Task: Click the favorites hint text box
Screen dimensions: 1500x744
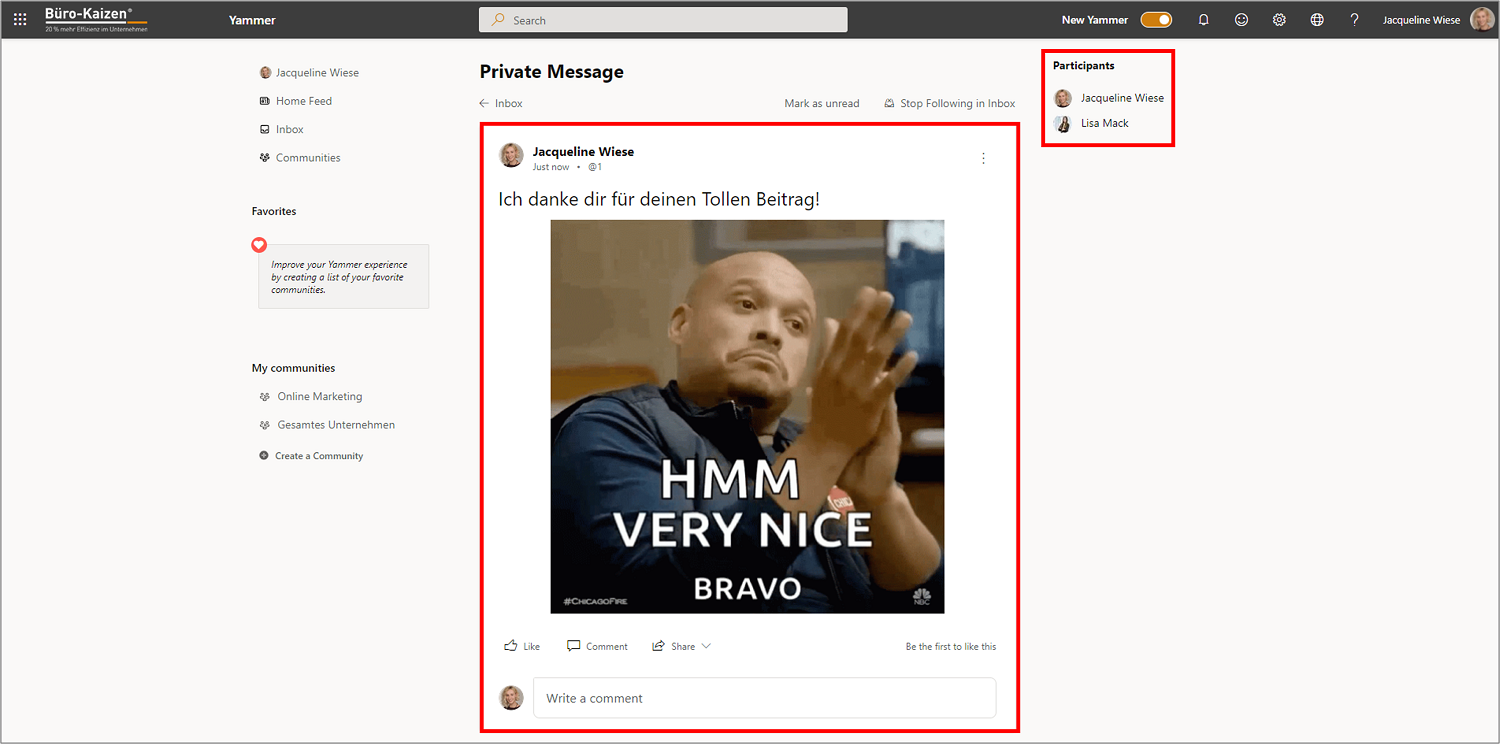Action: tap(344, 277)
